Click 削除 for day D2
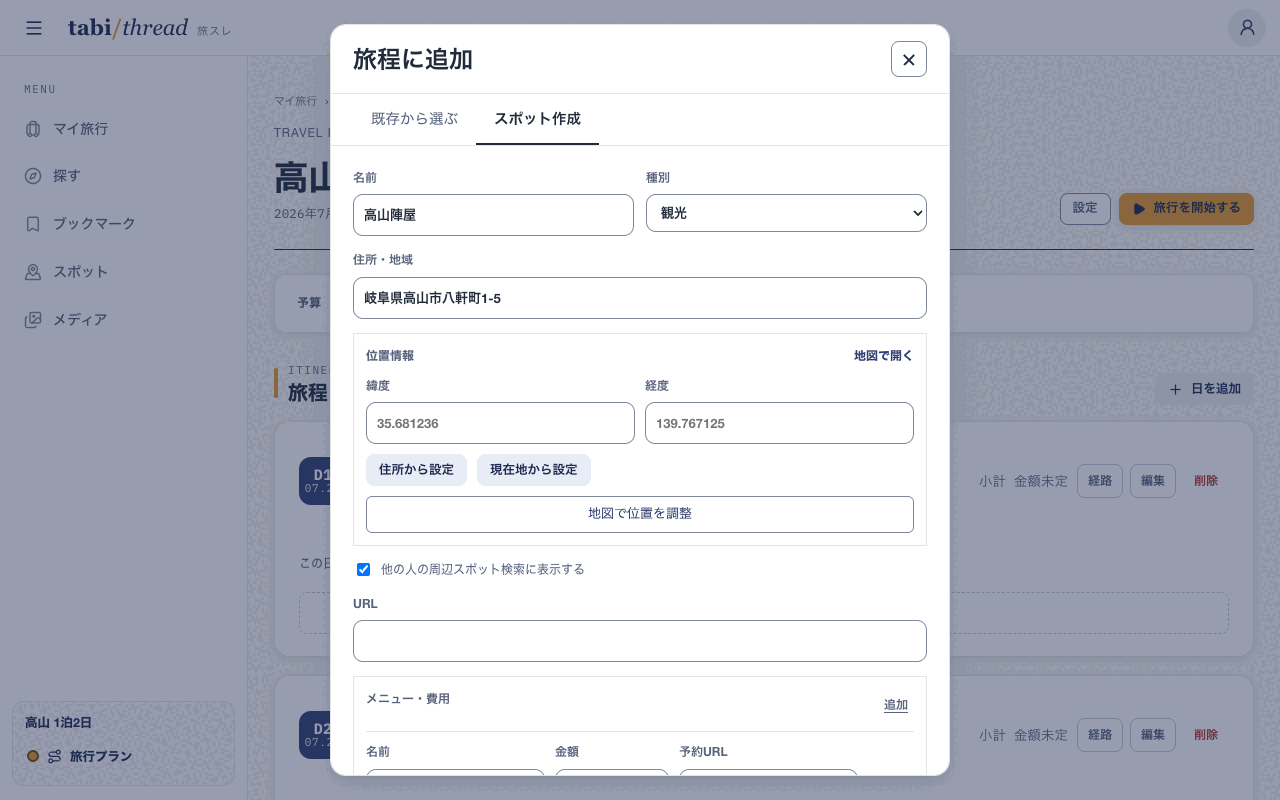The image size is (1280, 800). pyautogui.click(x=1206, y=735)
